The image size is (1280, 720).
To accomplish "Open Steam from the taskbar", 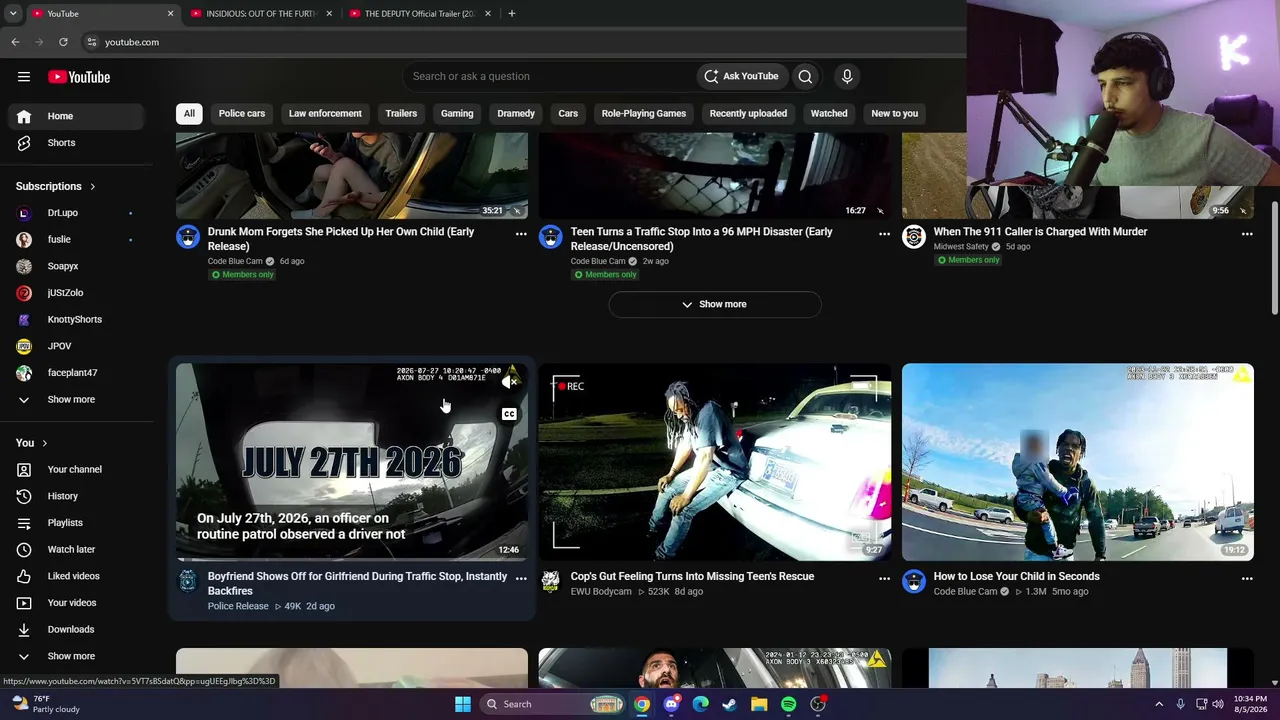I will (x=730, y=704).
